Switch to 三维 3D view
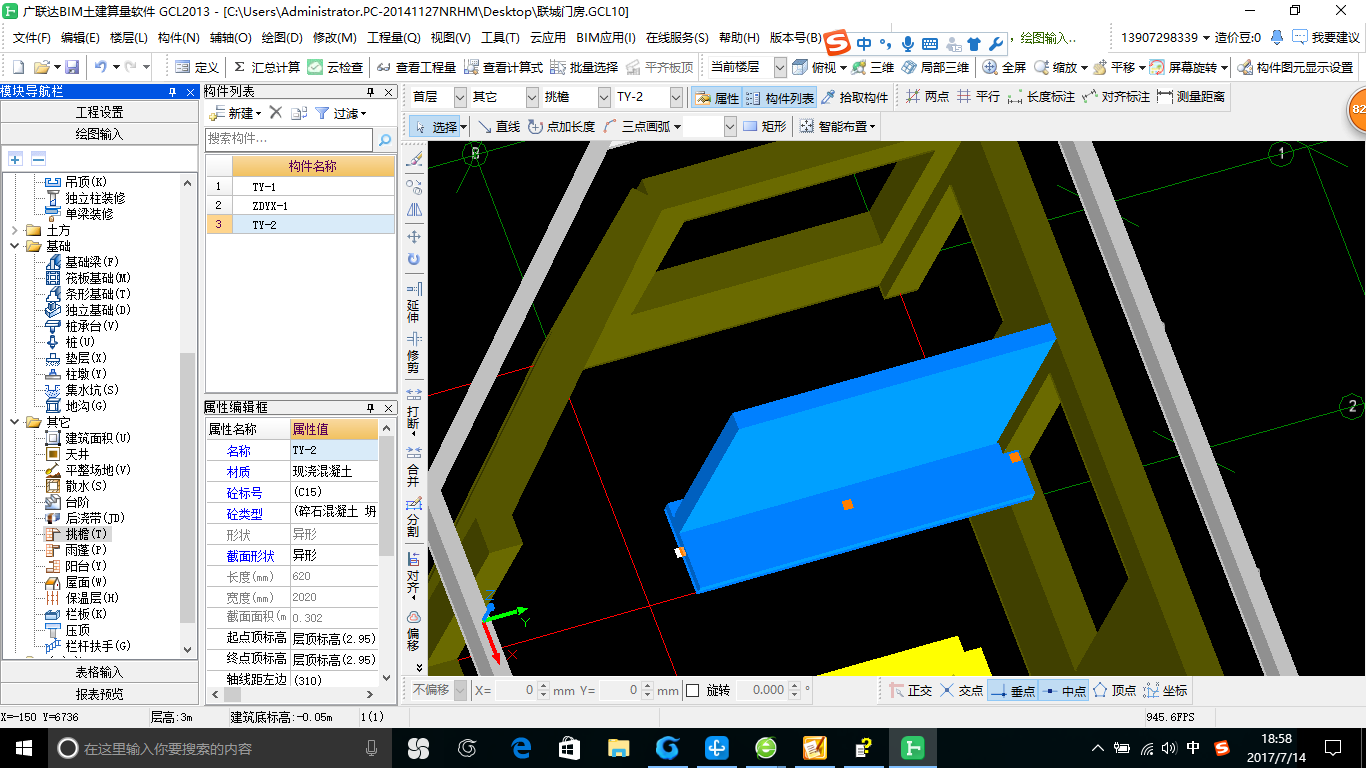This screenshot has height=768, width=1366. tap(873, 68)
